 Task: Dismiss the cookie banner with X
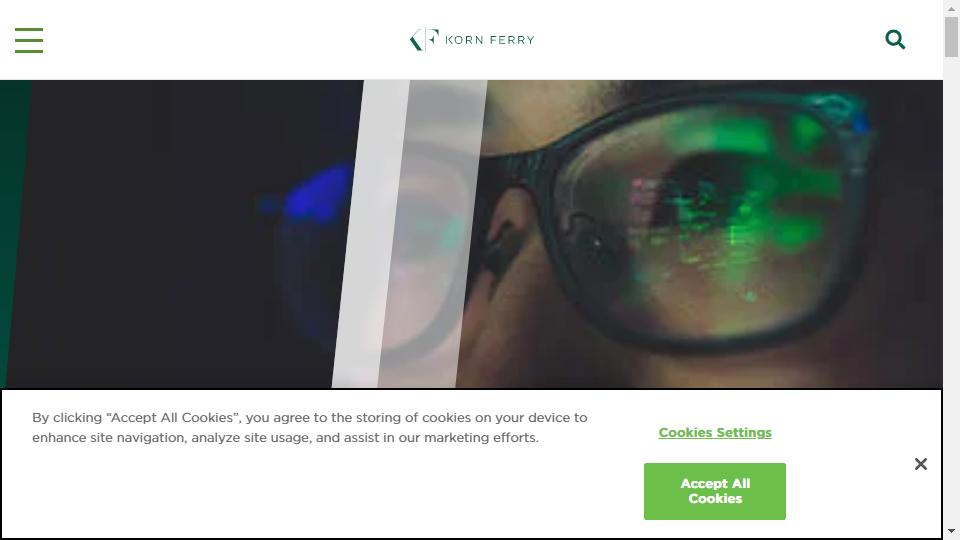pos(921,464)
